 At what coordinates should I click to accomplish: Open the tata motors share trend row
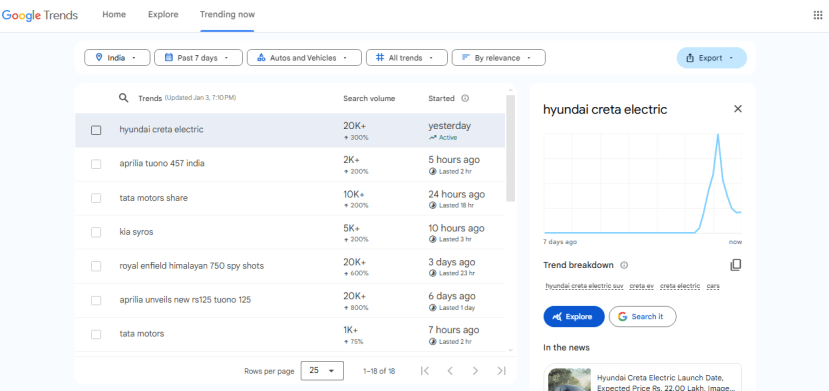[290, 198]
